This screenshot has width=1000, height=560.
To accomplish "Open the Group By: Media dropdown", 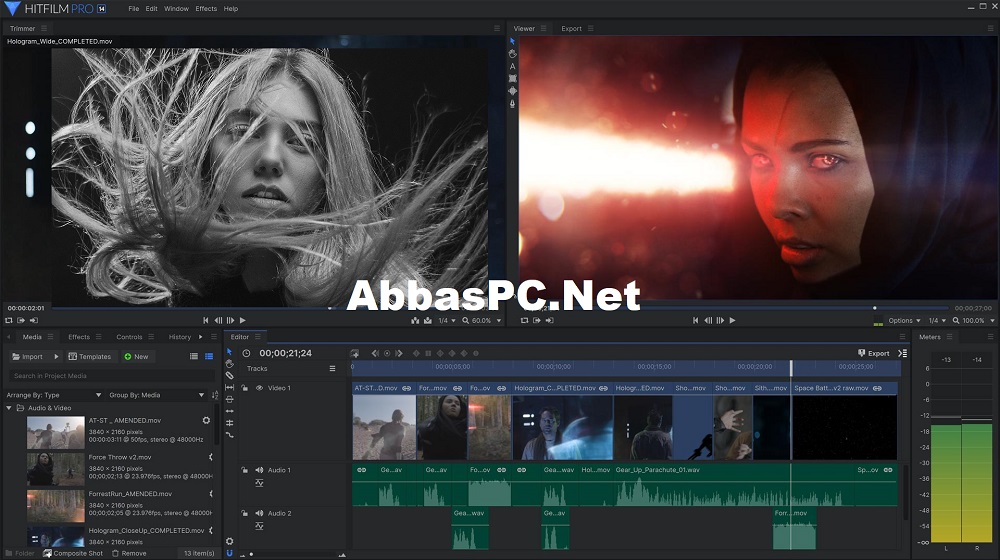I will pos(157,395).
